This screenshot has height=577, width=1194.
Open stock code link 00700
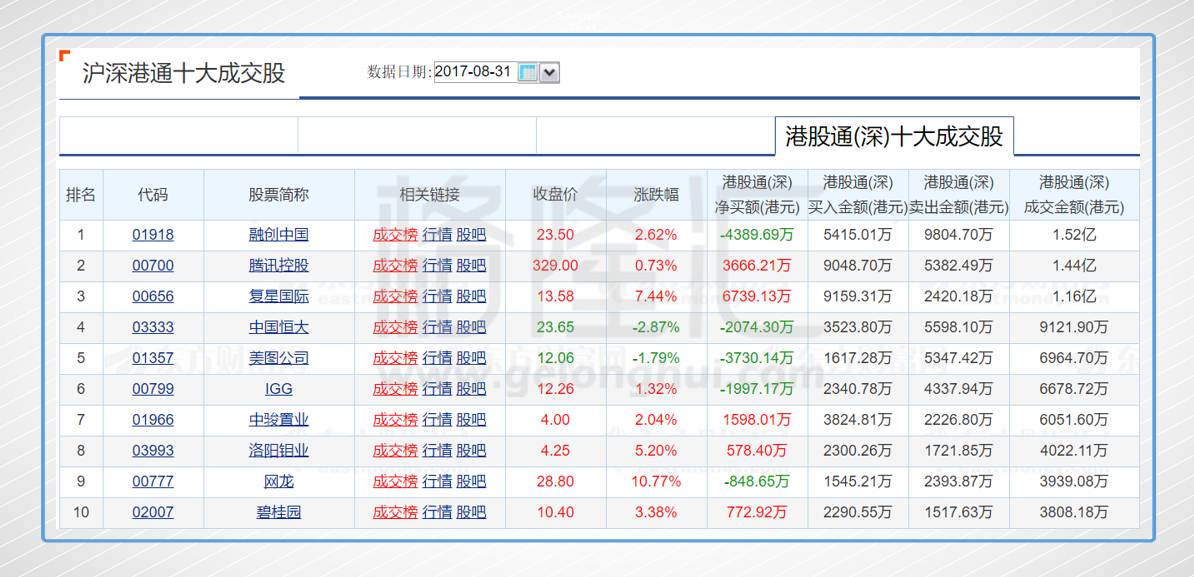point(153,265)
